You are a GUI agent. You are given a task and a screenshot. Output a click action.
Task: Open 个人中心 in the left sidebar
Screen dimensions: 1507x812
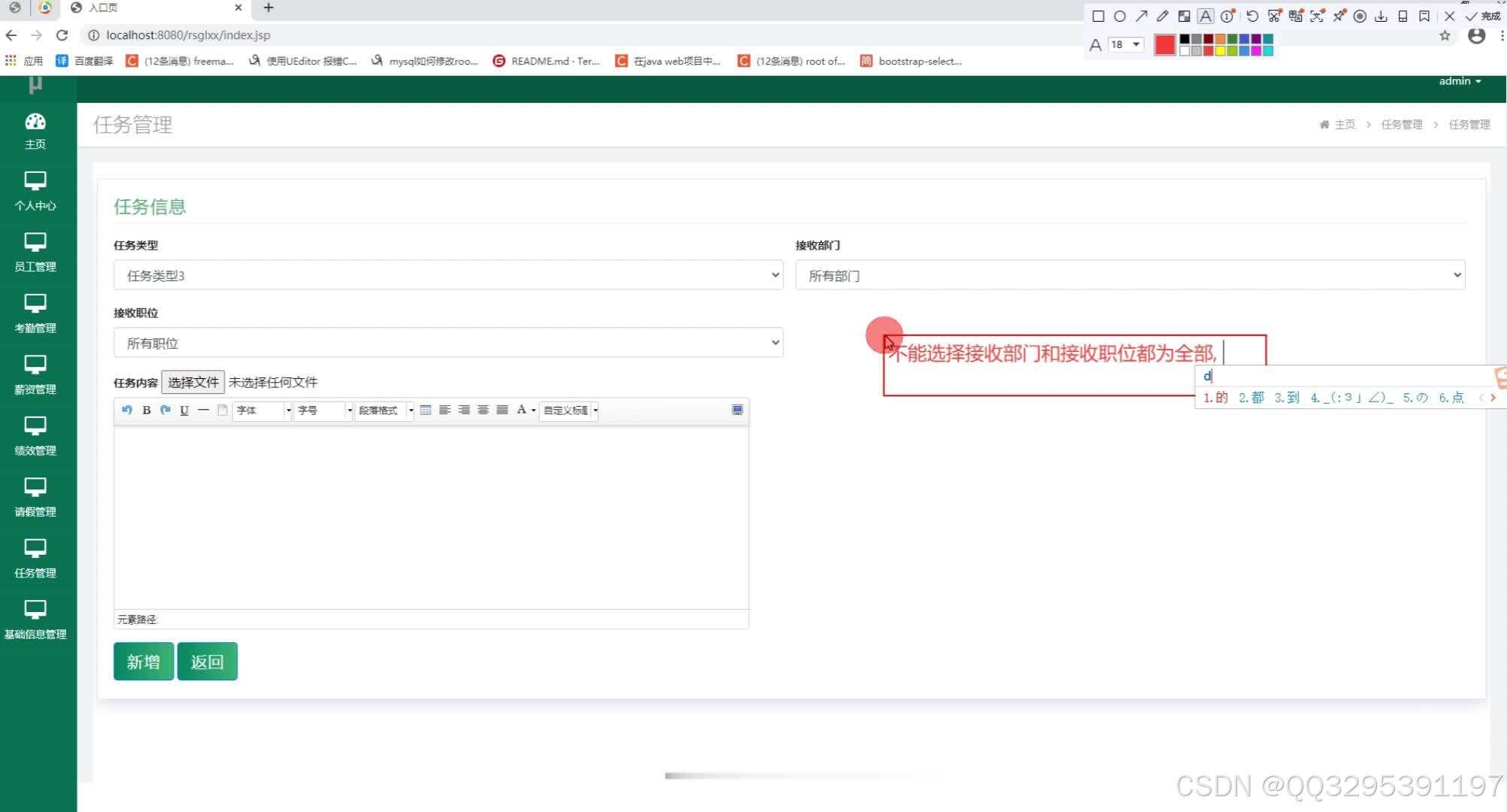35,192
